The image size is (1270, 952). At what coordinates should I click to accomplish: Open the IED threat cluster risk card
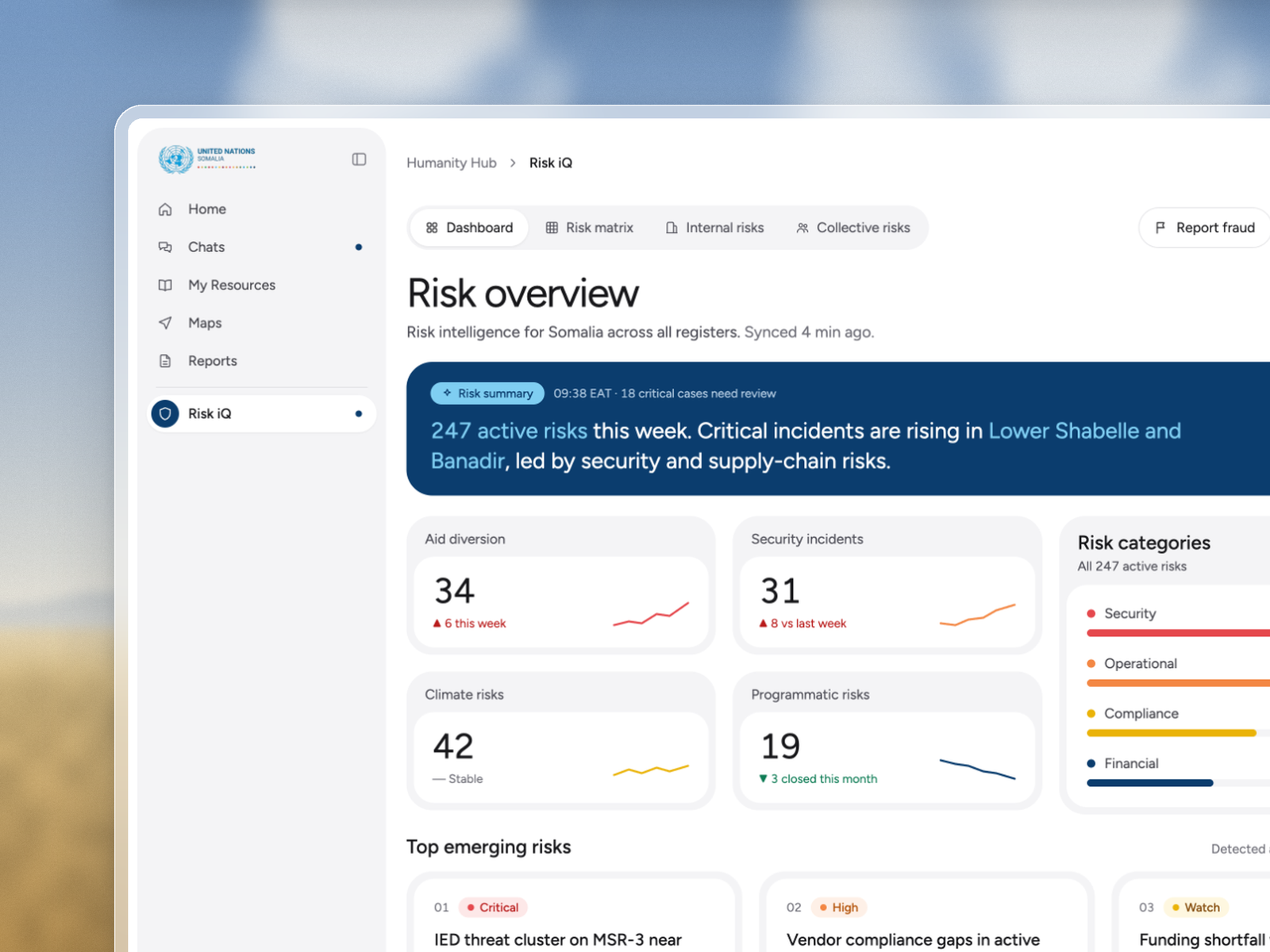[574, 913]
